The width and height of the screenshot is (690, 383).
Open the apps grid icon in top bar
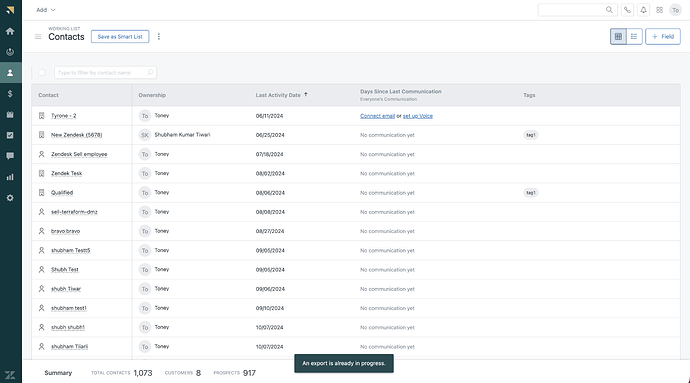659,10
